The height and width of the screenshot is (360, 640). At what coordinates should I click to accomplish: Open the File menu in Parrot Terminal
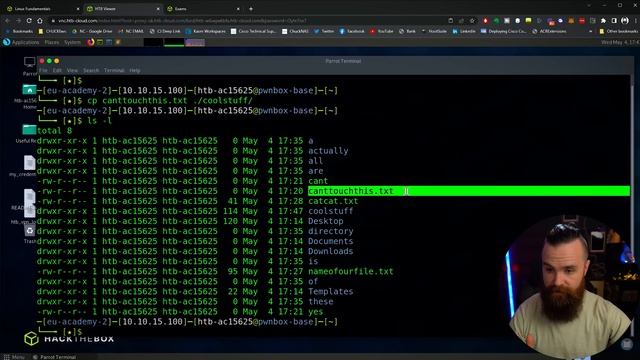43,70
